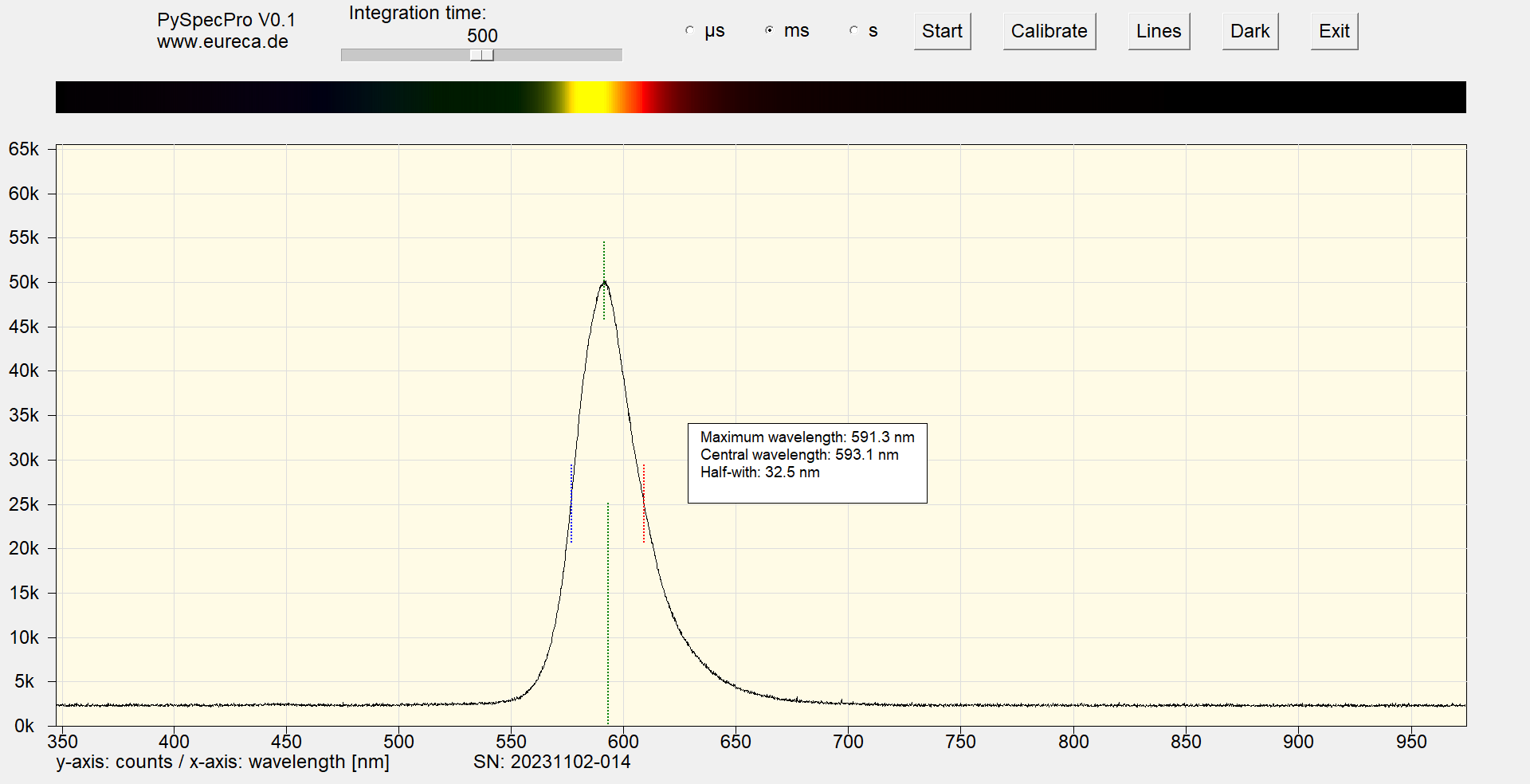Click the red band in the spectrum bar
Image resolution: width=1530 pixels, height=784 pixels.
[649, 97]
